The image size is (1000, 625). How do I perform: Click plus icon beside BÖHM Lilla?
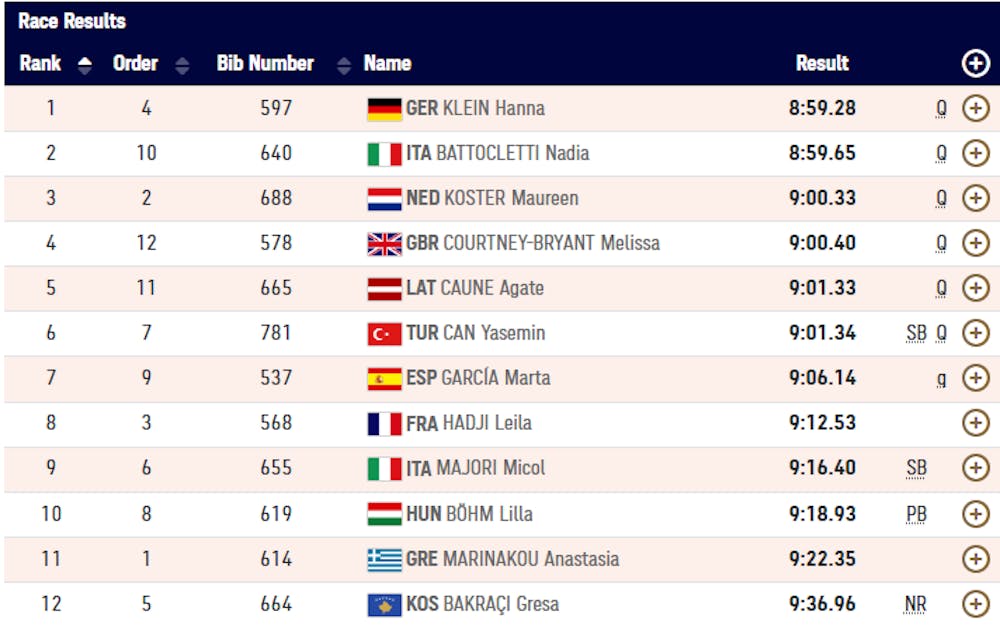[x=975, y=514]
